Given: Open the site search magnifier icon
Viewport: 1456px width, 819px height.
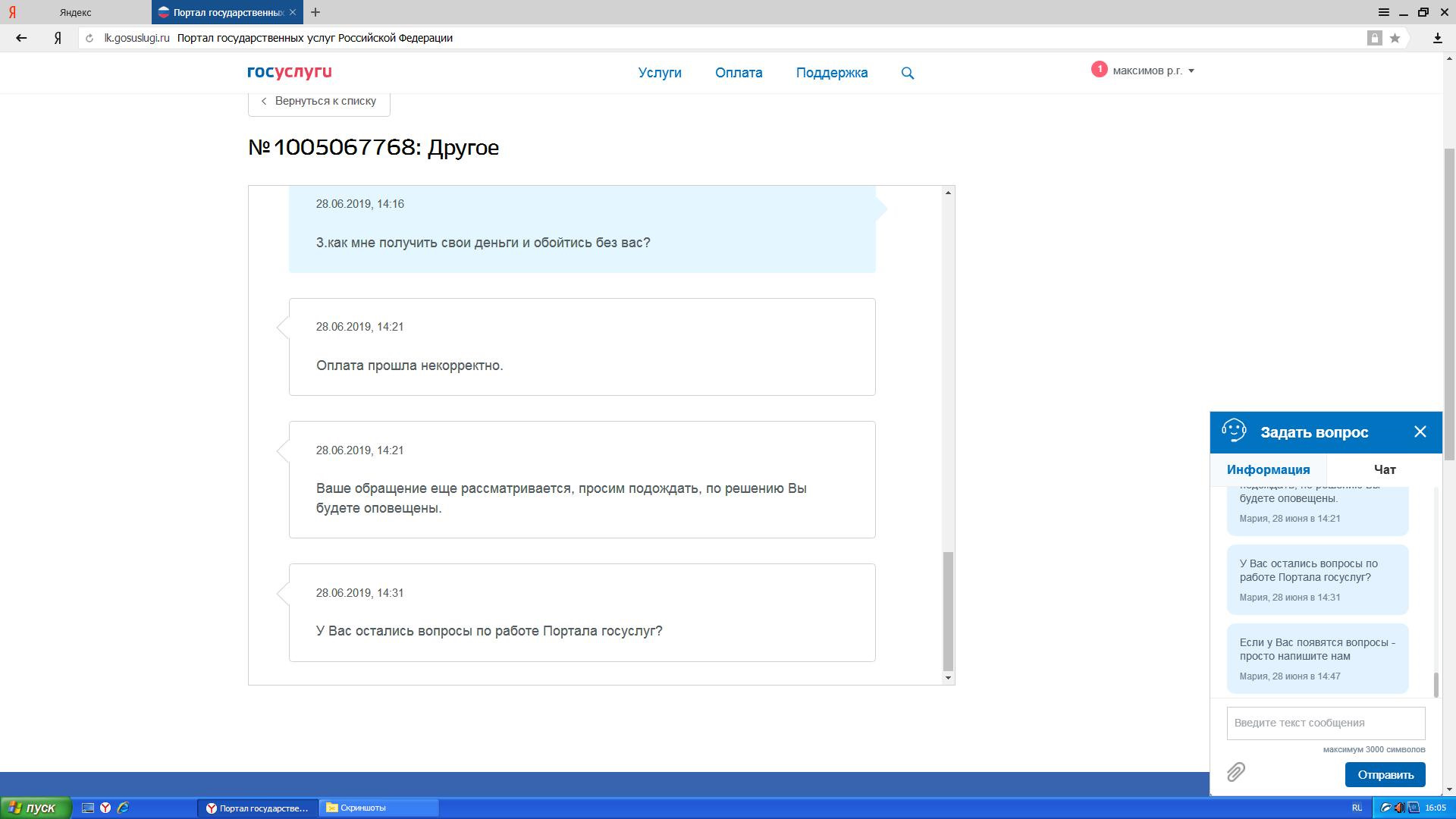Looking at the screenshot, I should point(908,74).
